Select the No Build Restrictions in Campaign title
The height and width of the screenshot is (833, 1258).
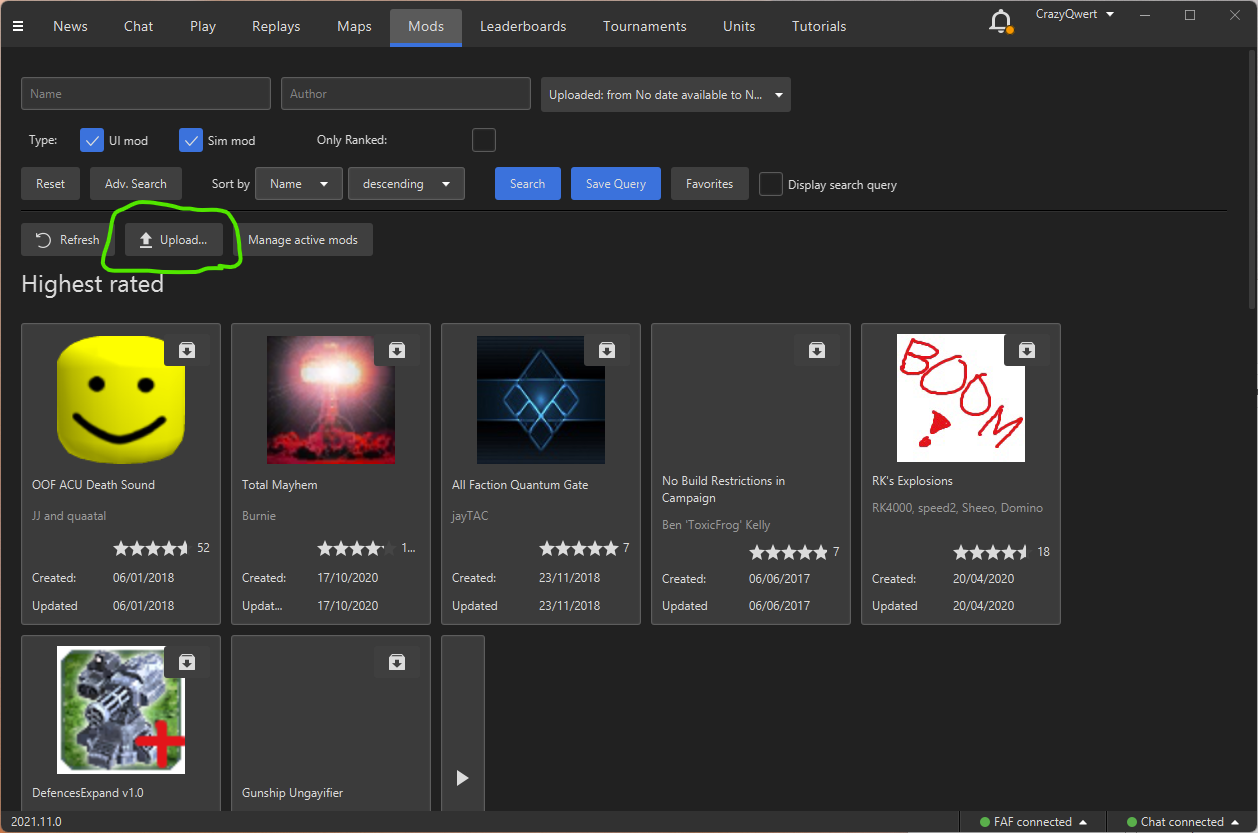(x=723, y=489)
